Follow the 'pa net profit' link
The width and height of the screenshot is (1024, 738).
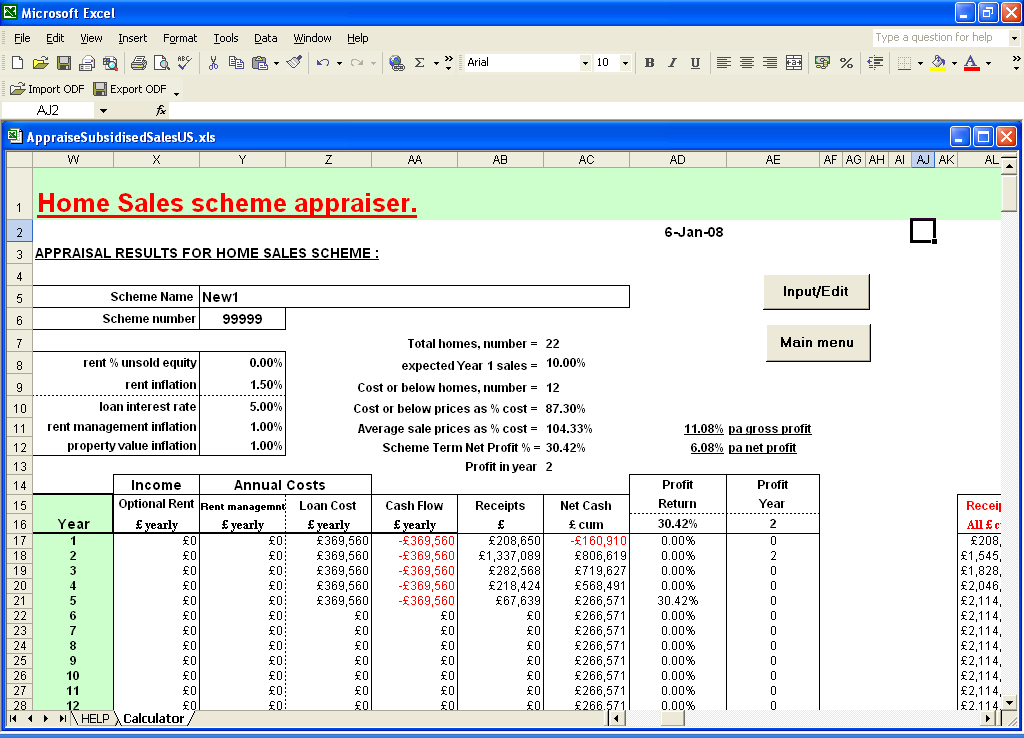pos(762,447)
